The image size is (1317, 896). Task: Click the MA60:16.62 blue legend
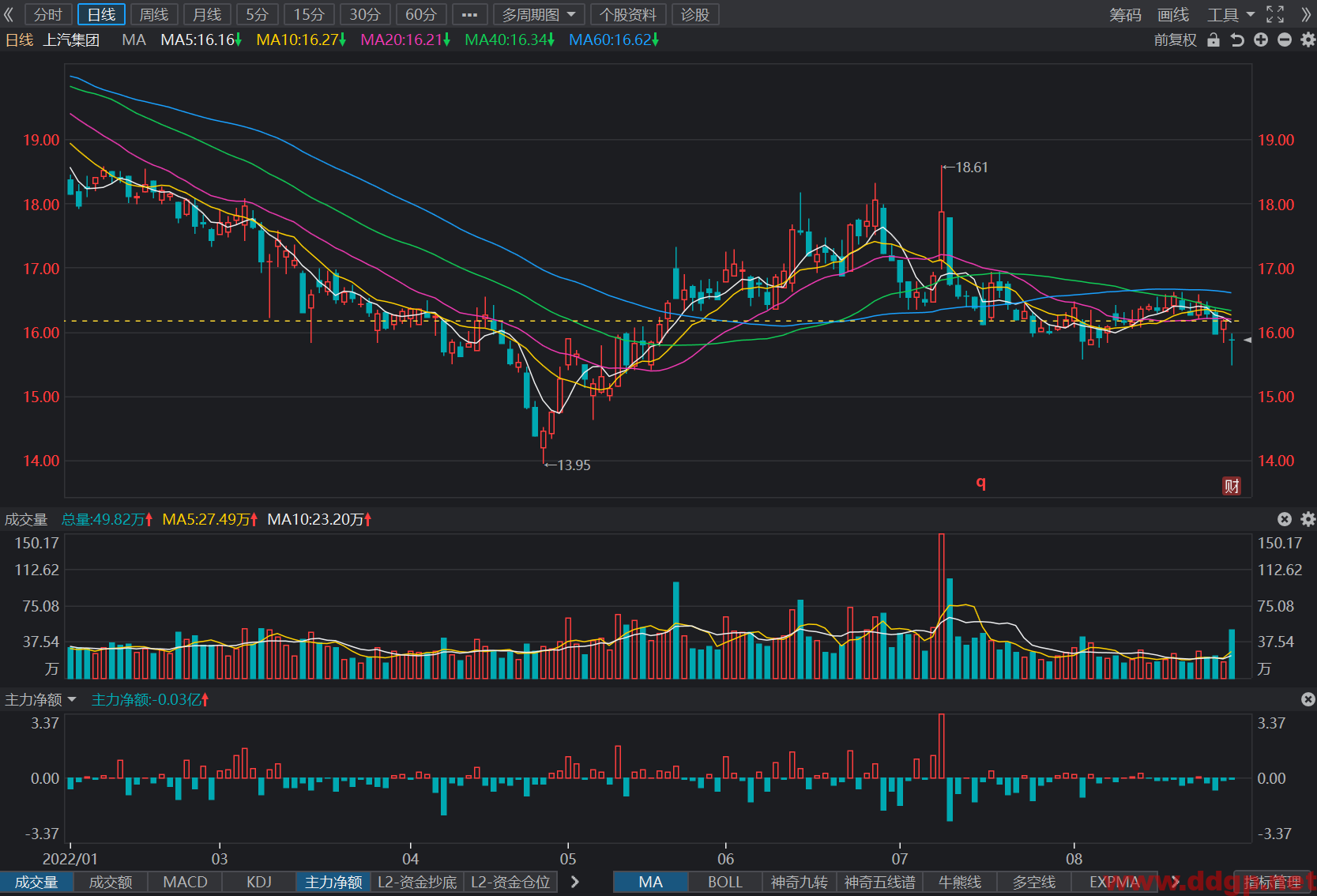[614, 40]
